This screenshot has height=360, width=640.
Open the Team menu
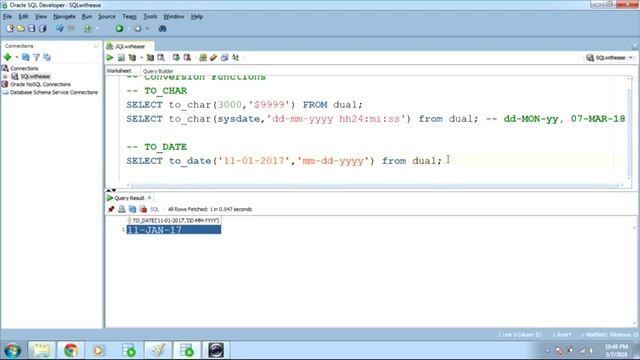(x=129, y=16)
